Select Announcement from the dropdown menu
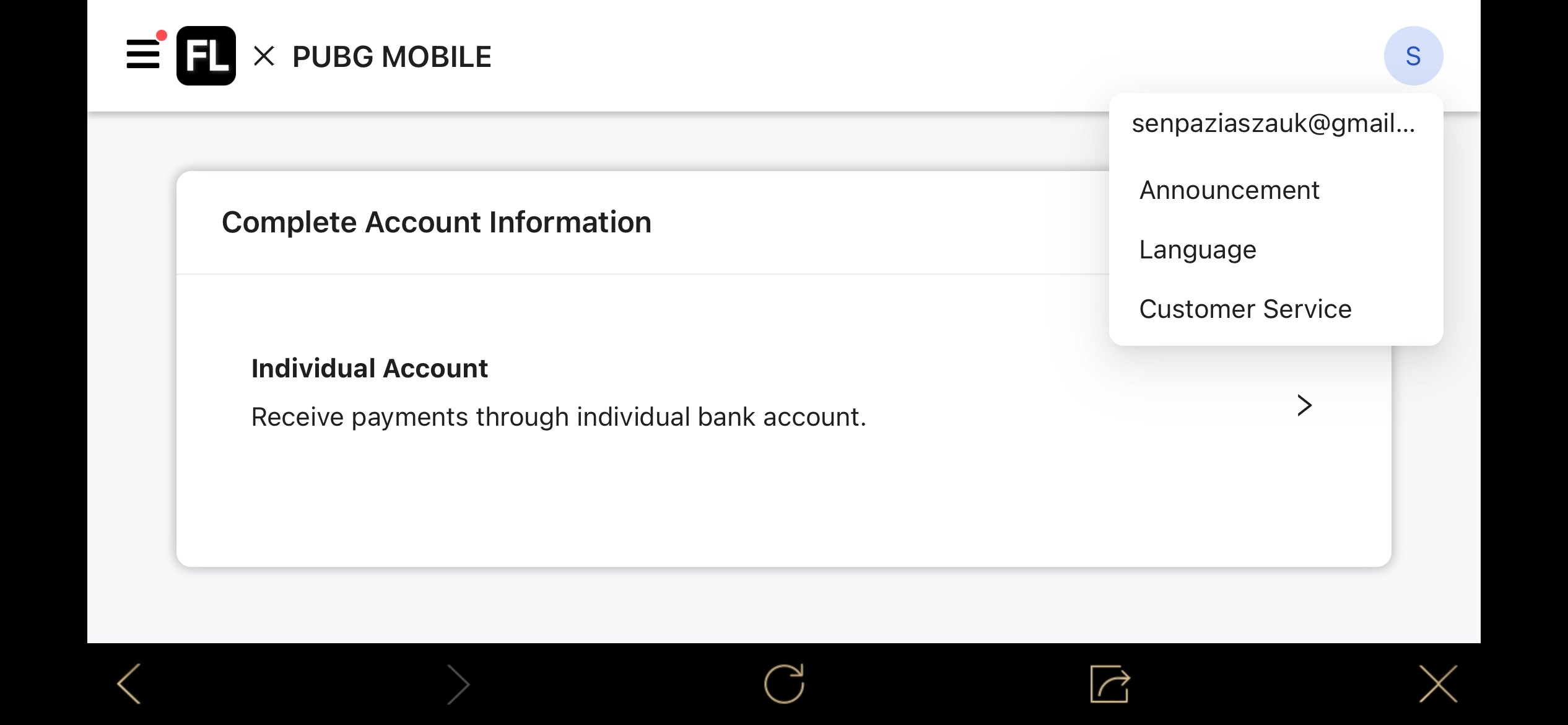 1229,190
